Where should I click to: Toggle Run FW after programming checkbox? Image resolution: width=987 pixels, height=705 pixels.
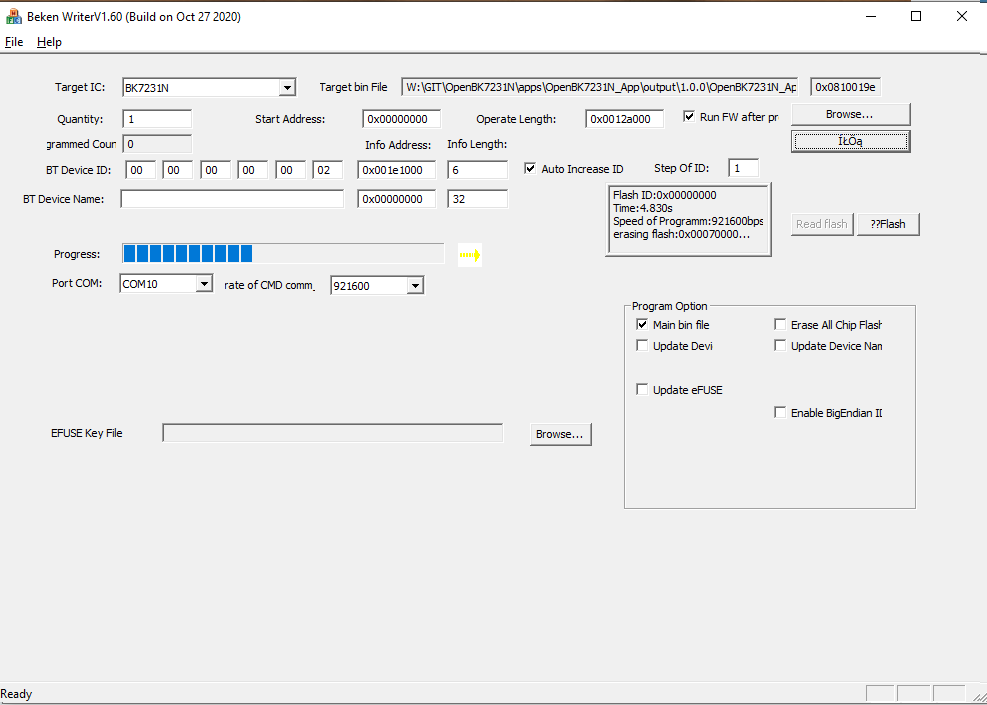689,116
